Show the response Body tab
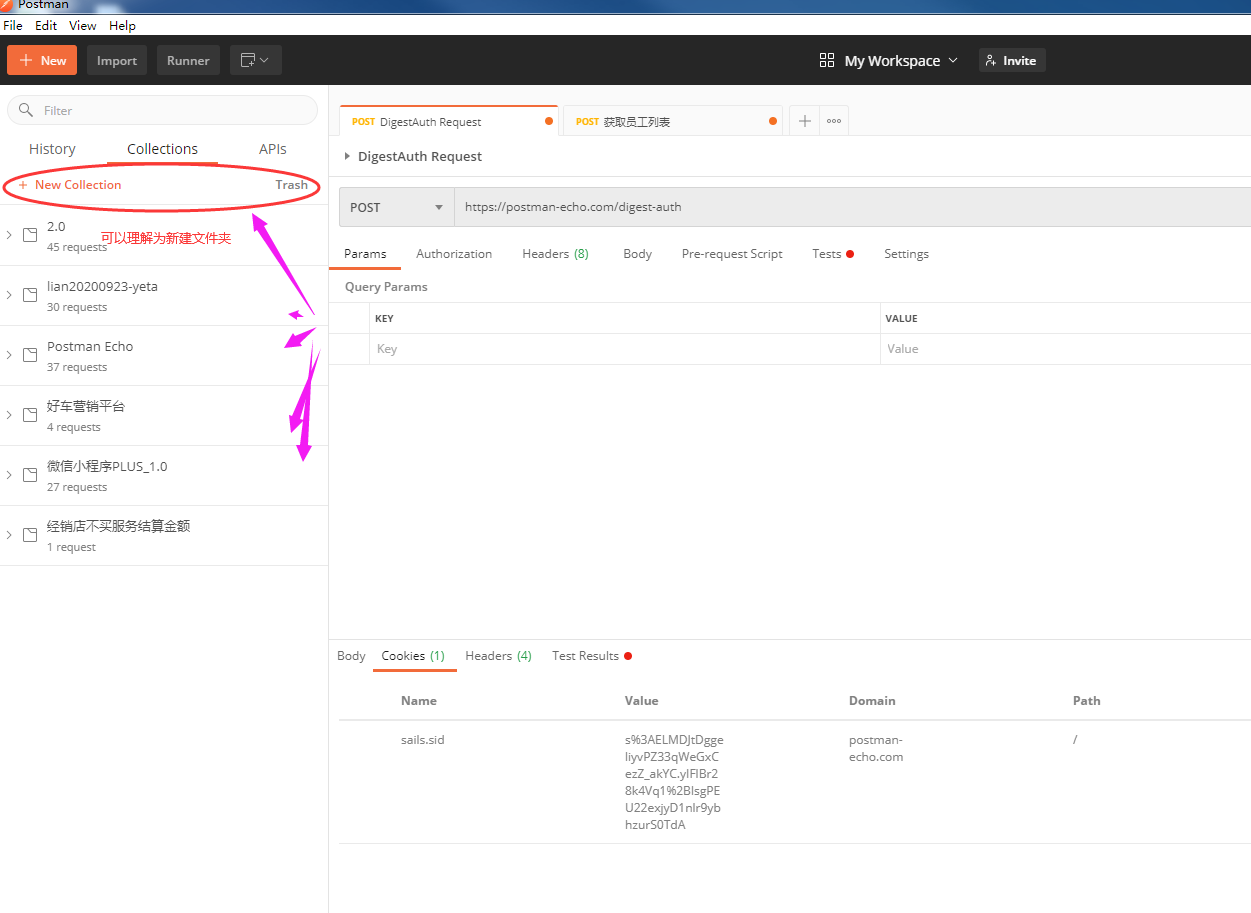The width and height of the screenshot is (1251, 913). pos(351,656)
